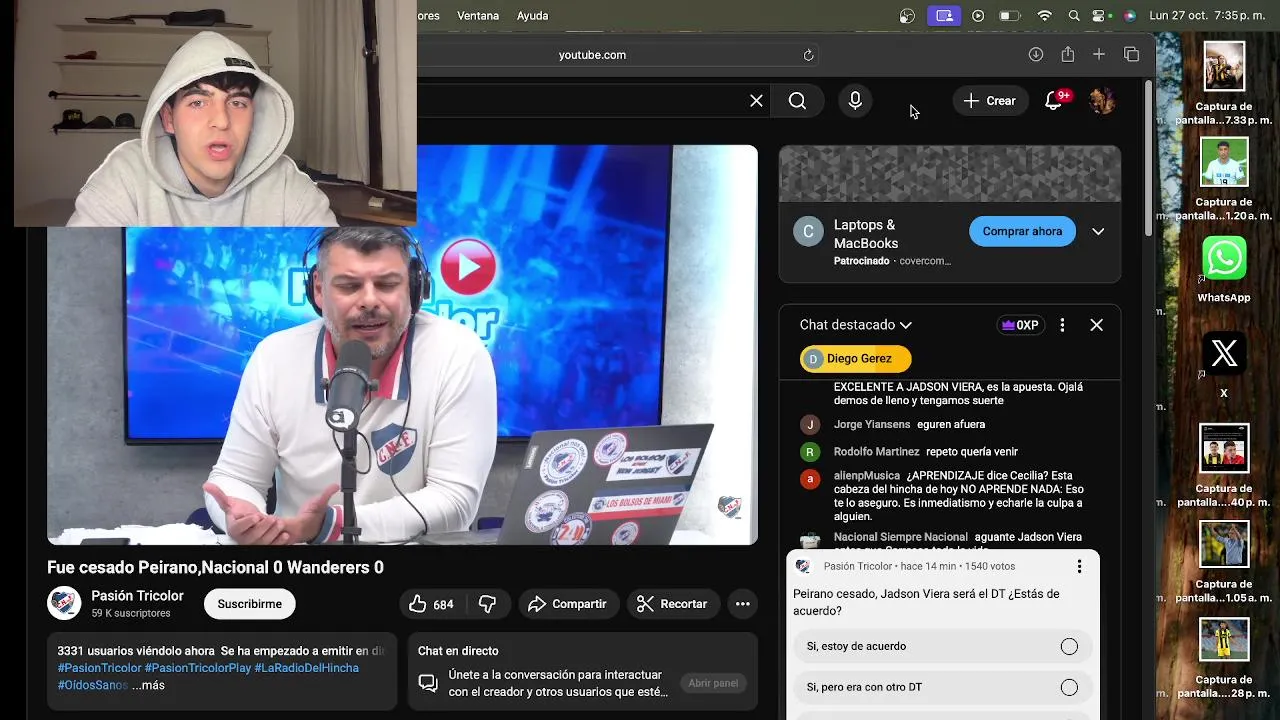
Task: Expand video description with '...más'
Action: pyautogui.click(x=148, y=685)
